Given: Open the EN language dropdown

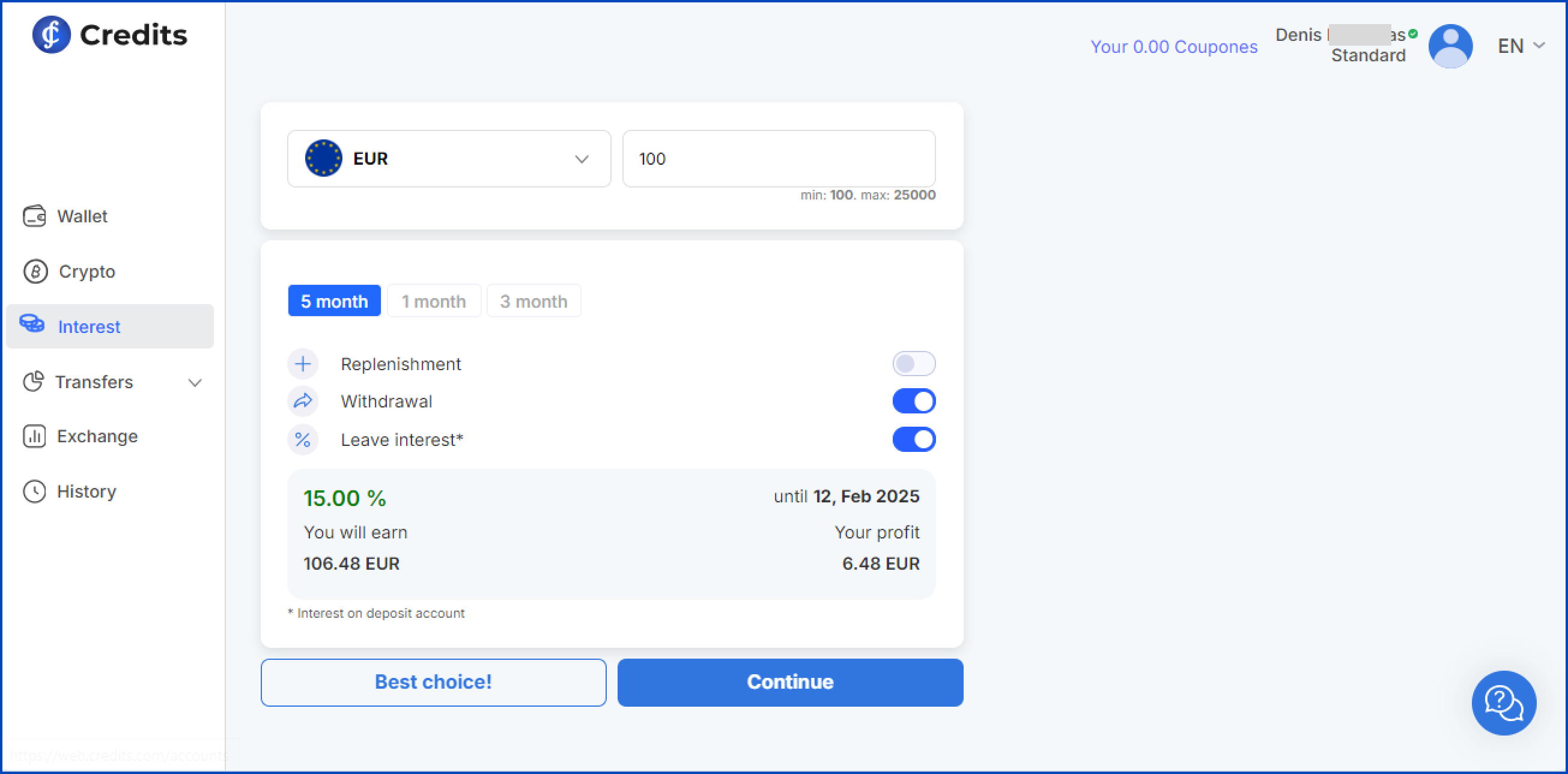Looking at the screenshot, I should tap(1521, 46).
